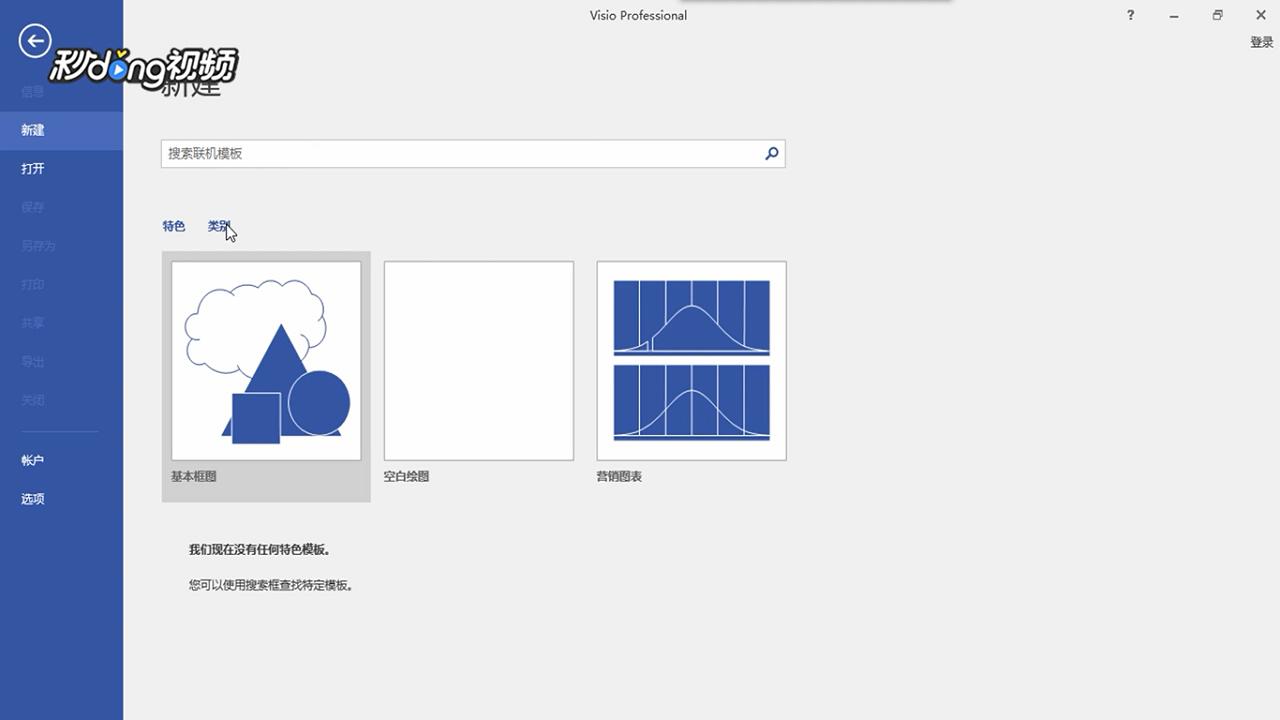This screenshot has width=1280, height=720.
Task: Choose 另存为 in the sidebar
Action: coord(38,246)
